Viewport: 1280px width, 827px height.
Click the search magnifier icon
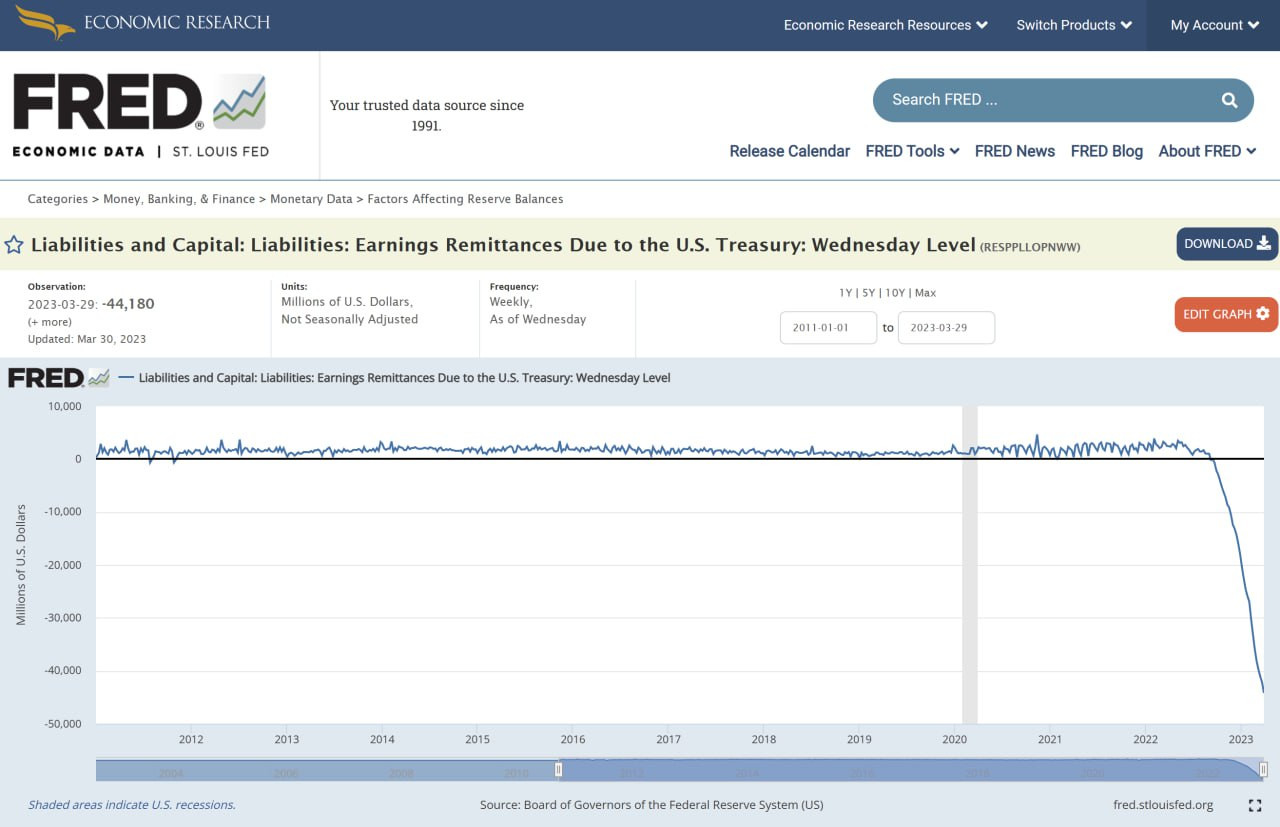pyautogui.click(x=1229, y=100)
